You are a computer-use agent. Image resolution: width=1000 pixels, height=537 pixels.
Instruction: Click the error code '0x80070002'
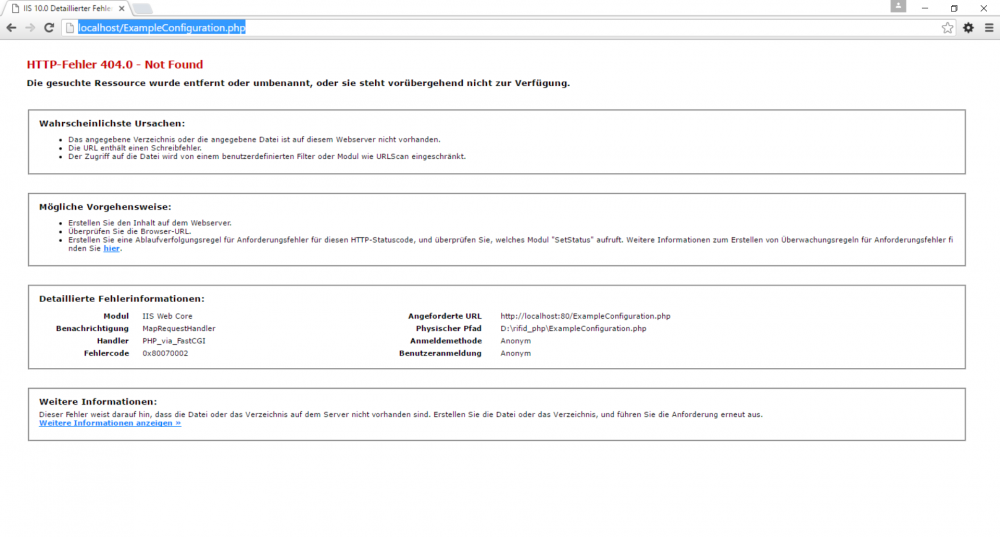click(x=165, y=353)
